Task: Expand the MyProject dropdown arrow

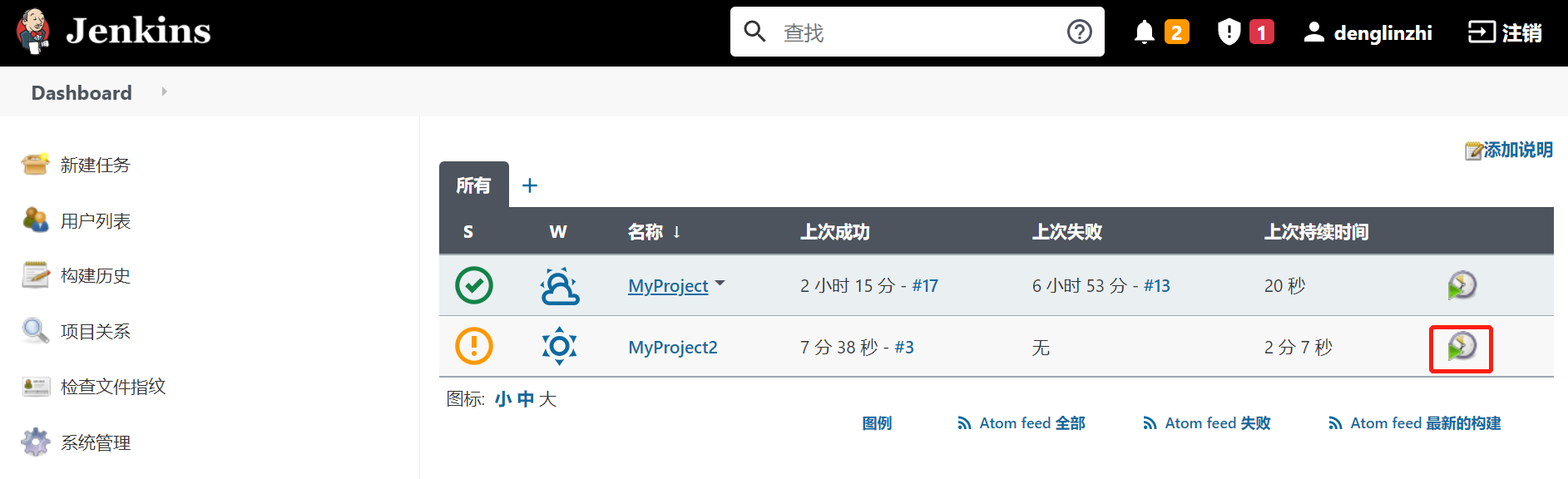Action: [x=720, y=284]
